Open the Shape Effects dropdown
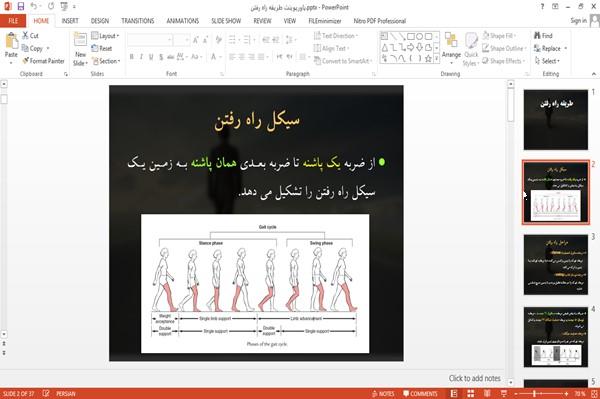Image resolution: width=600 pixels, height=399 pixels. [504, 61]
